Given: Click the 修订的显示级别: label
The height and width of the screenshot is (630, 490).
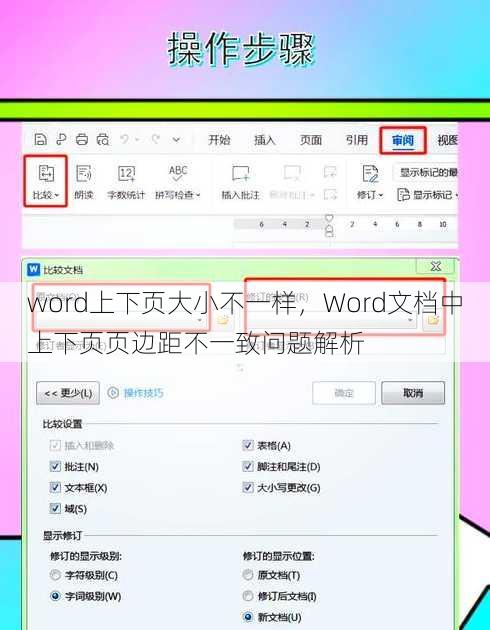Looking at the screenshot, I should (x=86, y=556).
